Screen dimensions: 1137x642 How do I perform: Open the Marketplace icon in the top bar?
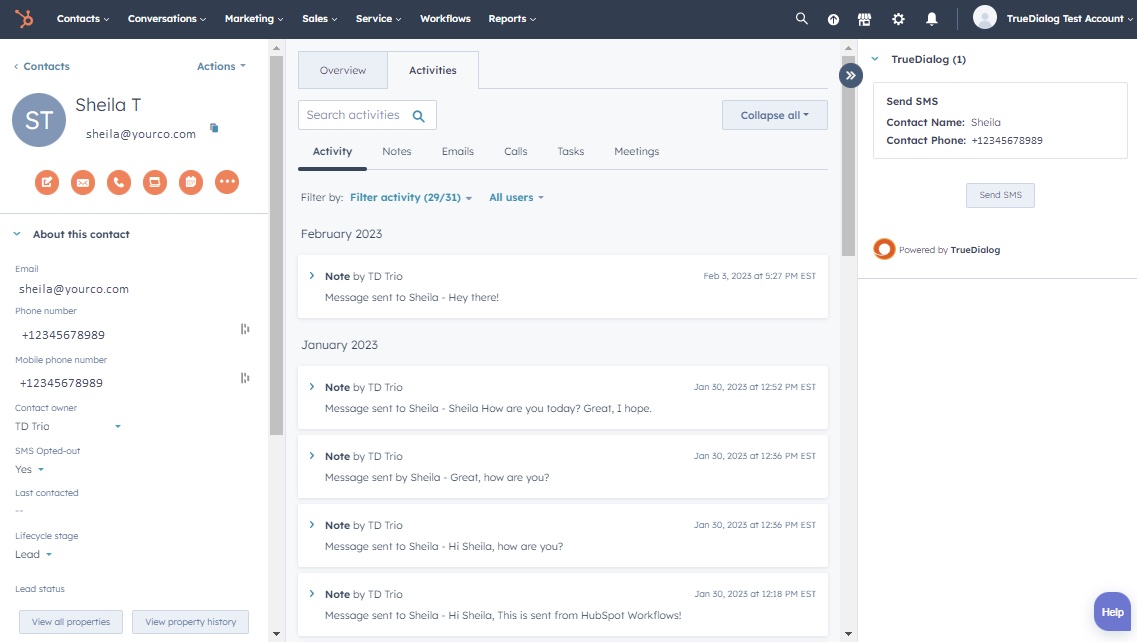pyautogui.click(x=864, y=19)
